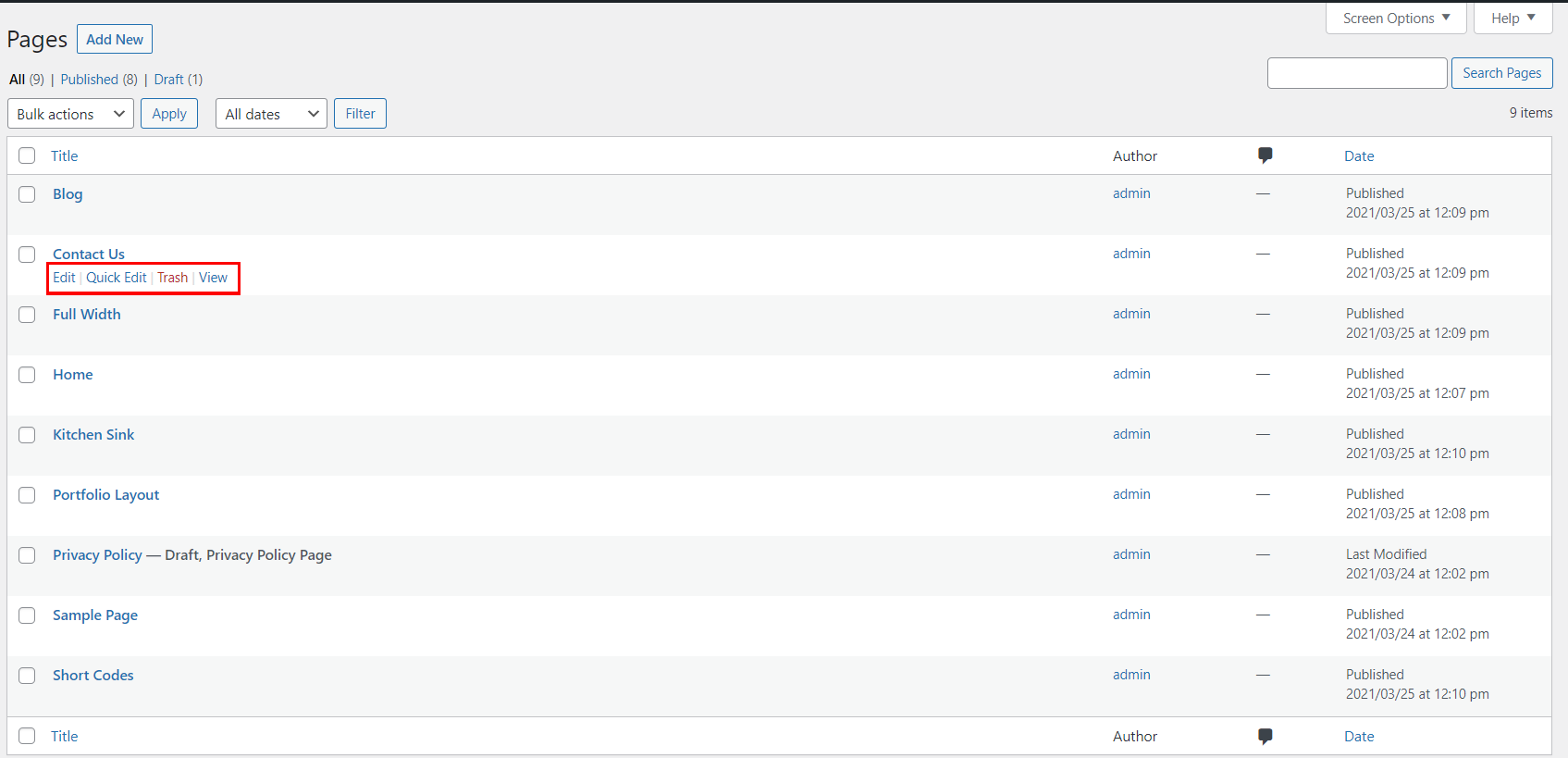This screenshot has height=758, width=1568.
Task: Check the Portfolio Layout checkbox
Action: tap(27, 495)
